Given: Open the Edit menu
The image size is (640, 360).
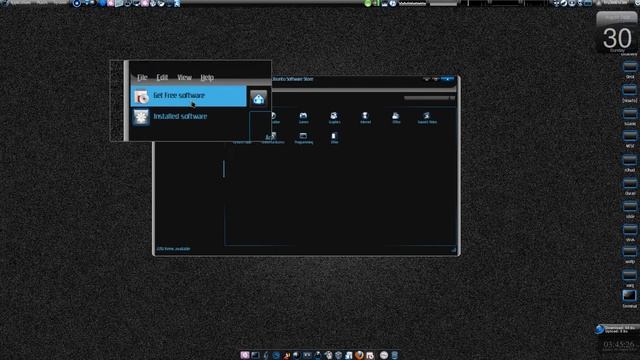Looking at the screenshot, I should point(162,77).
